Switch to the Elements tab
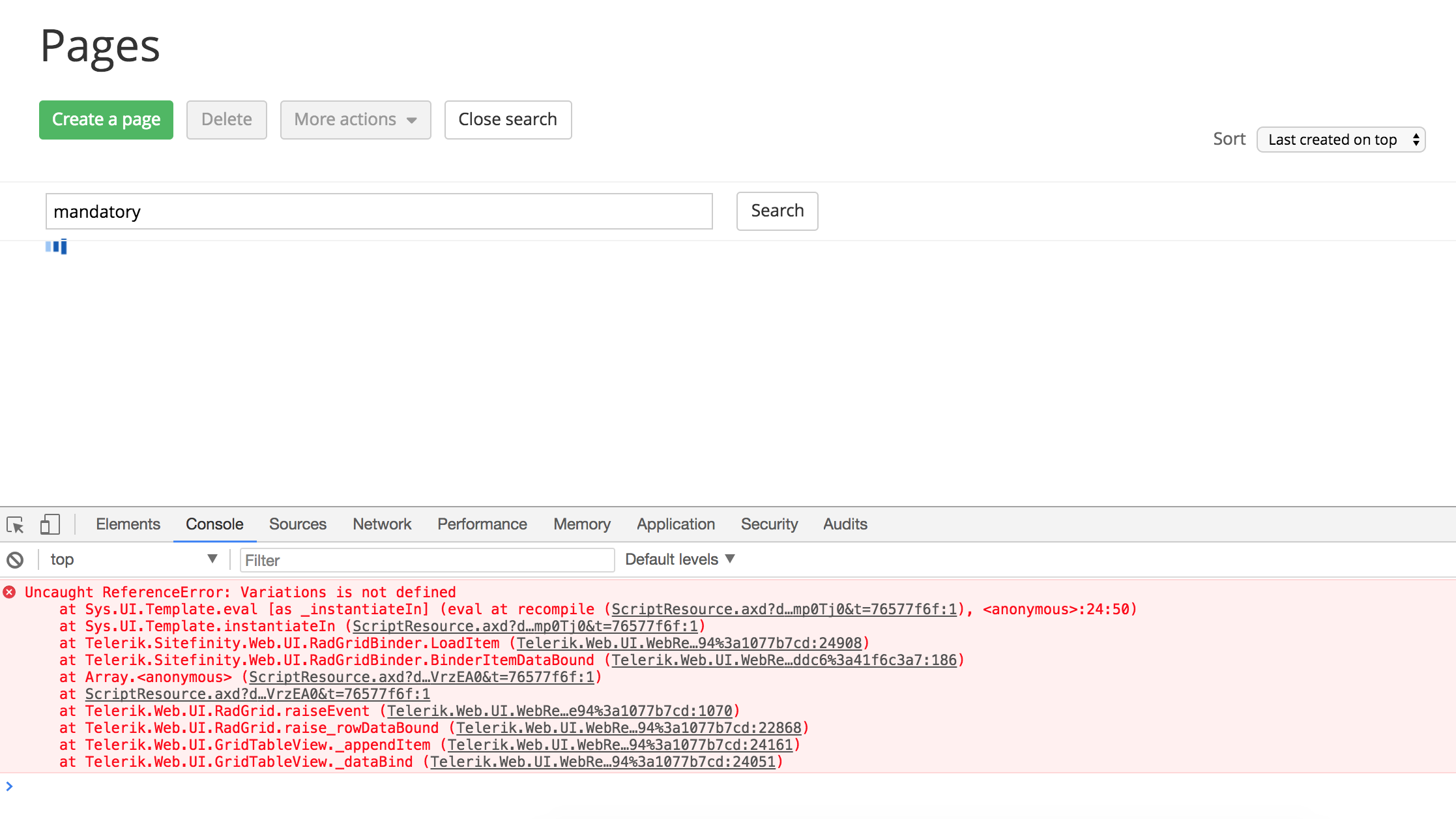The width and height of the screenshot is (1456, 819). (x=128, y=524)
